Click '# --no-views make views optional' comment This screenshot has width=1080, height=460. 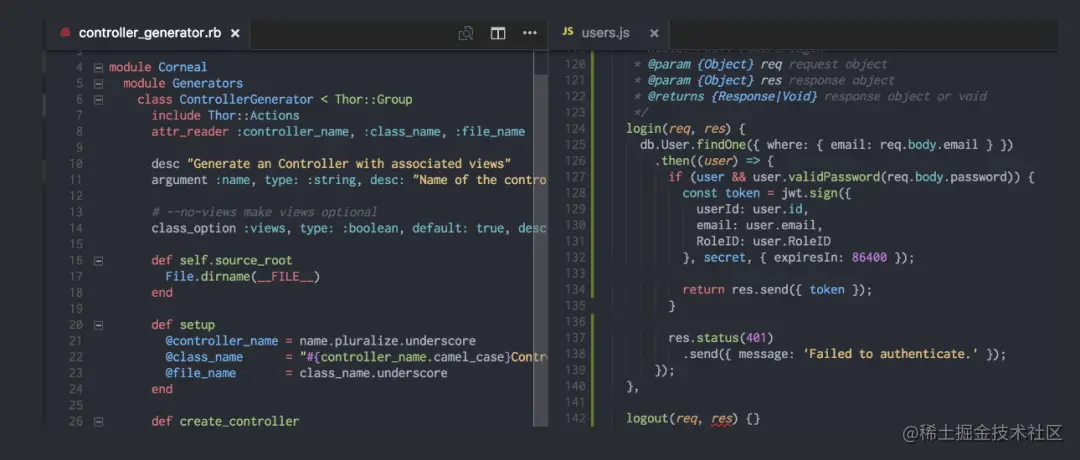pyautogui.click(x=264, y=212)
